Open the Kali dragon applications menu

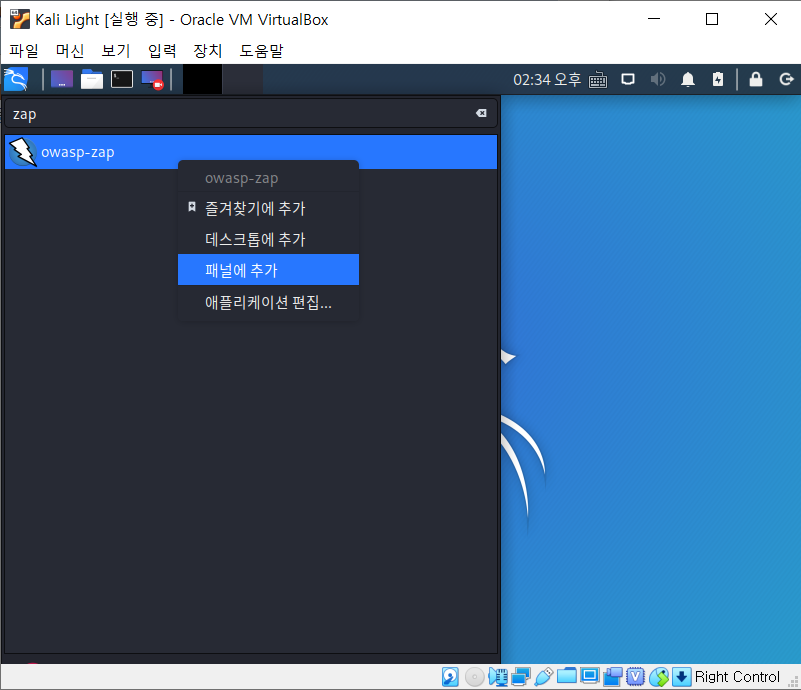pos(16,79)
